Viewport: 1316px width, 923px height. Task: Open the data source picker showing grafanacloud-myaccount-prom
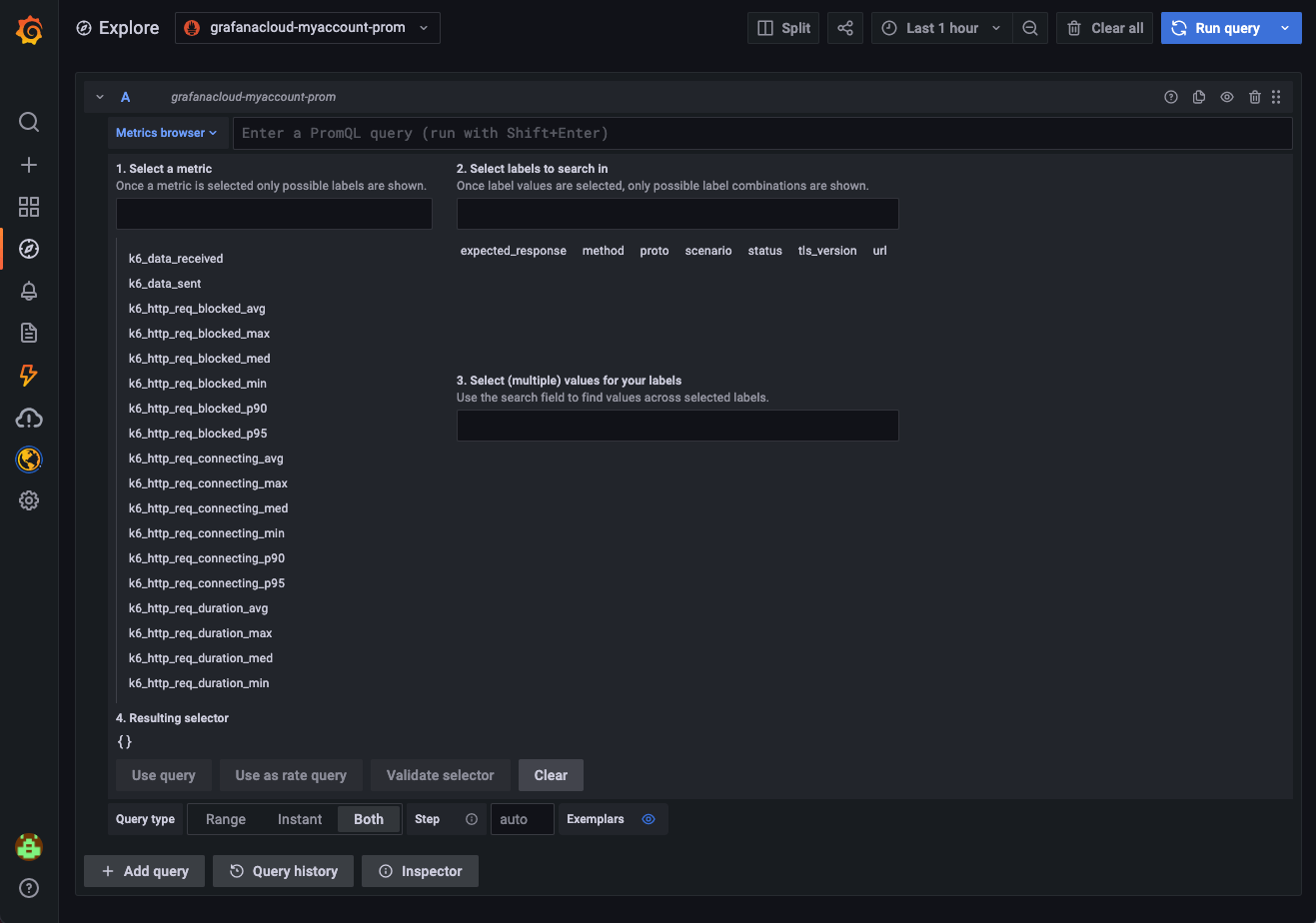click(x=307, y=28)
